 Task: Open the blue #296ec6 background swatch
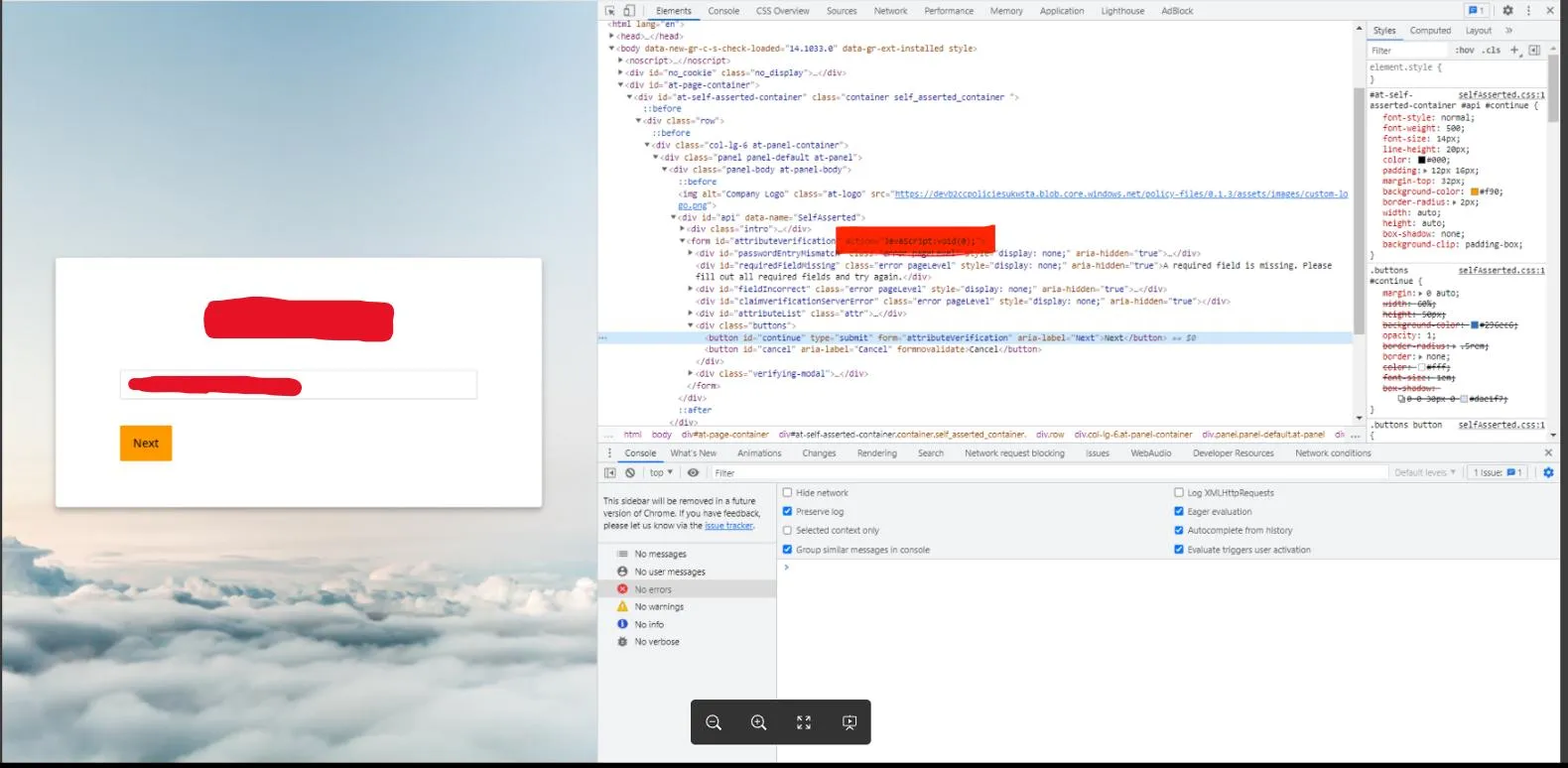pyautogui.click(x=1475, y=324)
